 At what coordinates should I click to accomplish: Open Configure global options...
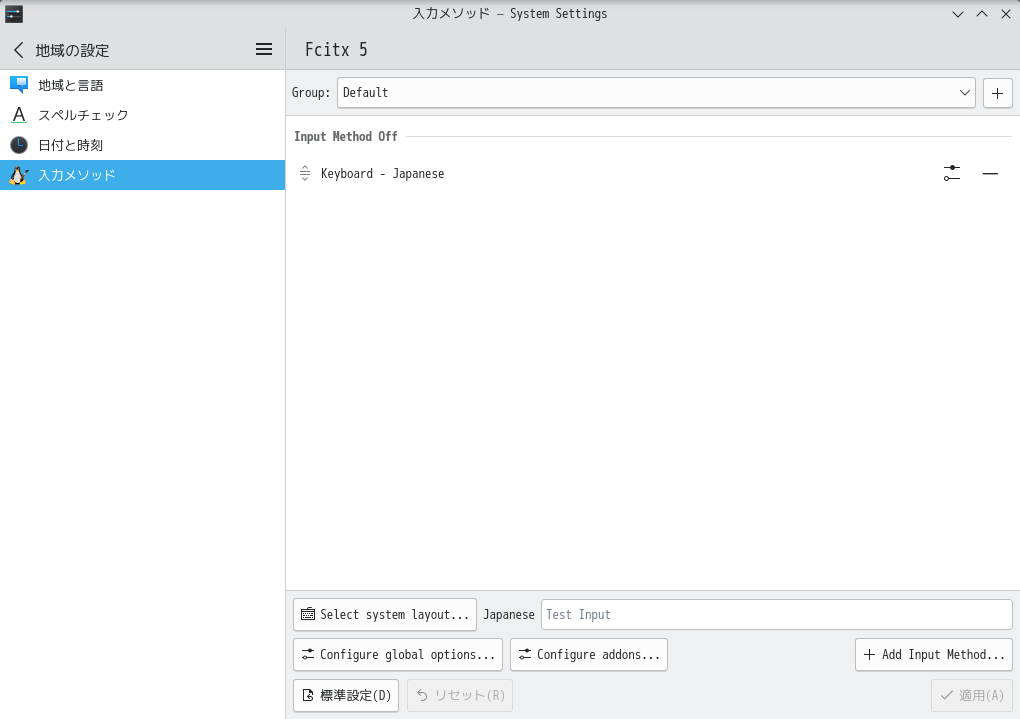click(x=398, y=655)
